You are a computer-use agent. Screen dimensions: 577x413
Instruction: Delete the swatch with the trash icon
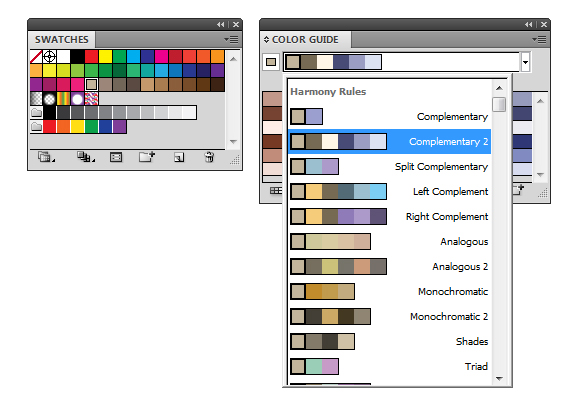pos(209,157)
